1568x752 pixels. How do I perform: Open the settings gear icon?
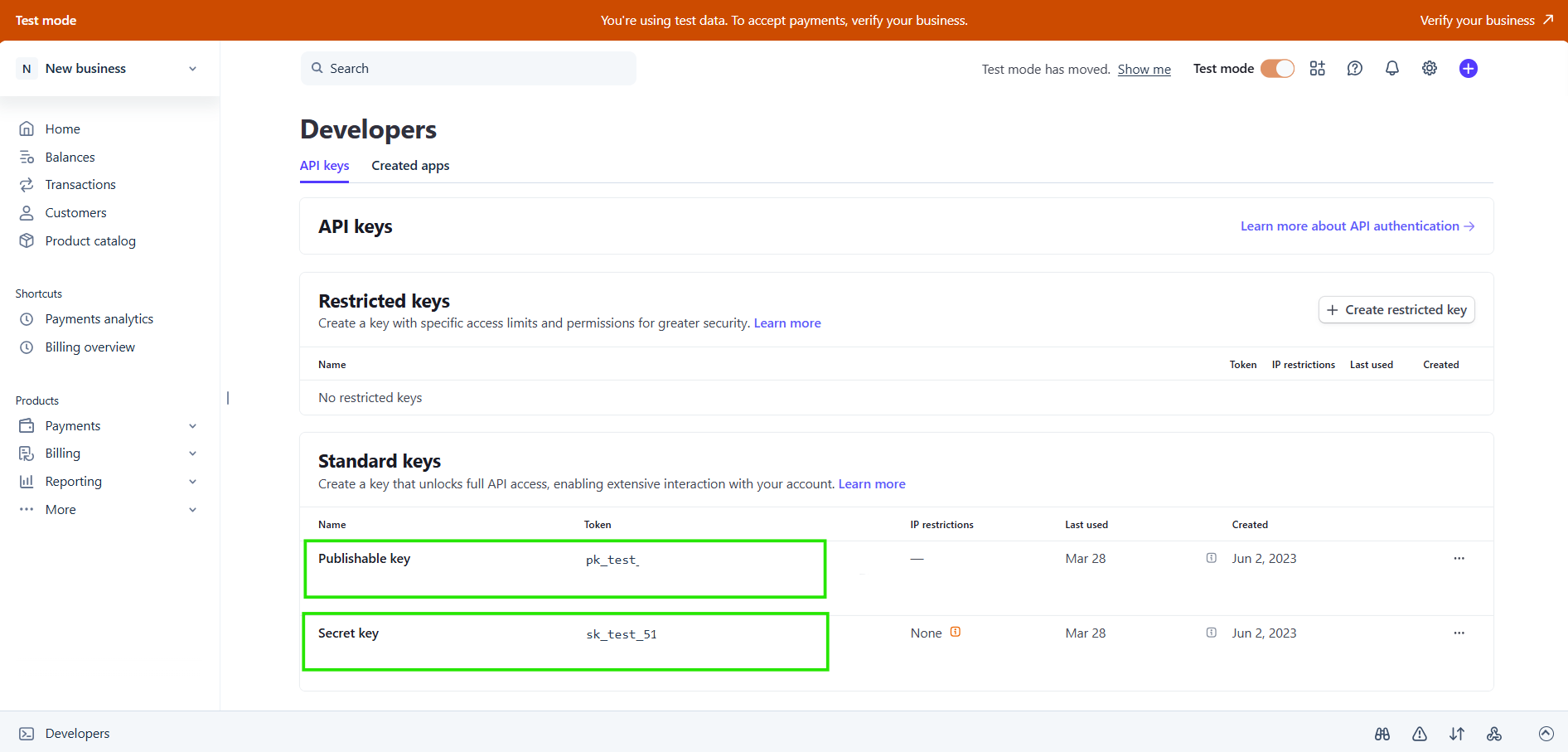pyautogui.click(x=1430, y=69)
